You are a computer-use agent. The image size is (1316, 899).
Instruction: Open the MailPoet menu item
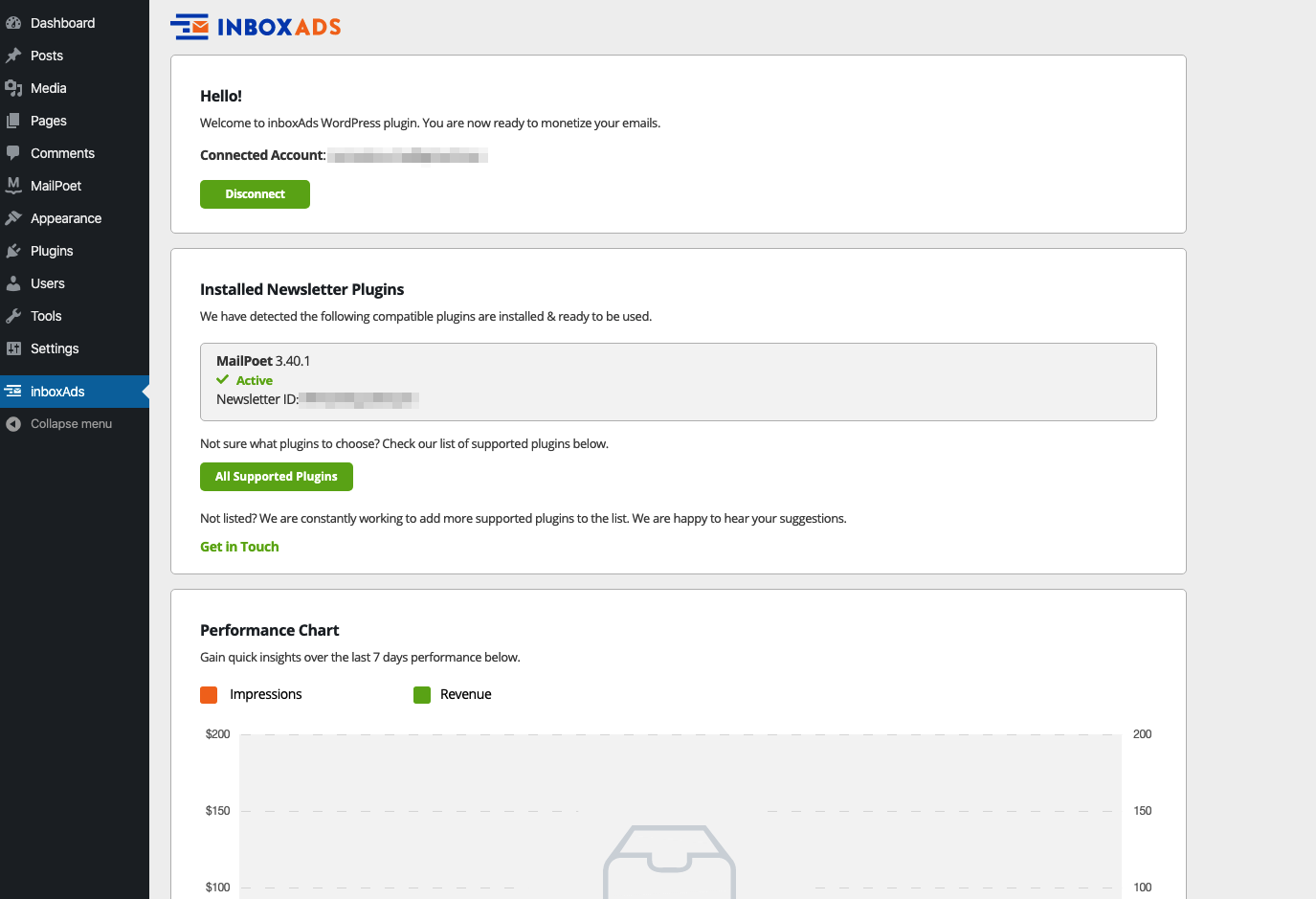coord(75,186)
